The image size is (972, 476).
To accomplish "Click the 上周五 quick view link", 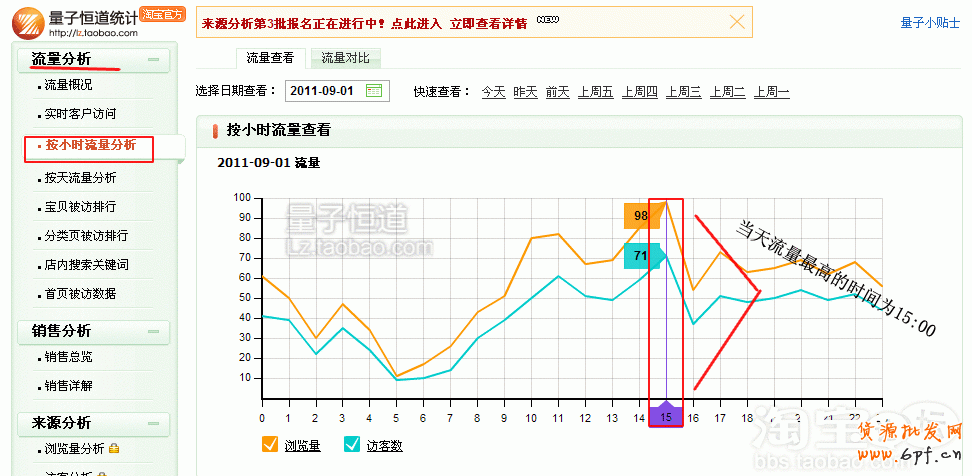I will [x=595, y=92].
